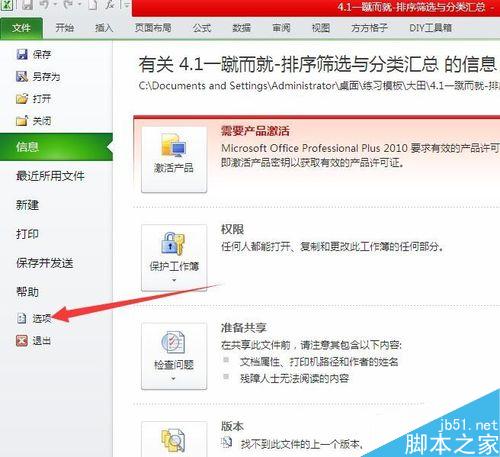Click the quick access new document icon
Screen dimensions: 500x457
(93, 5)
